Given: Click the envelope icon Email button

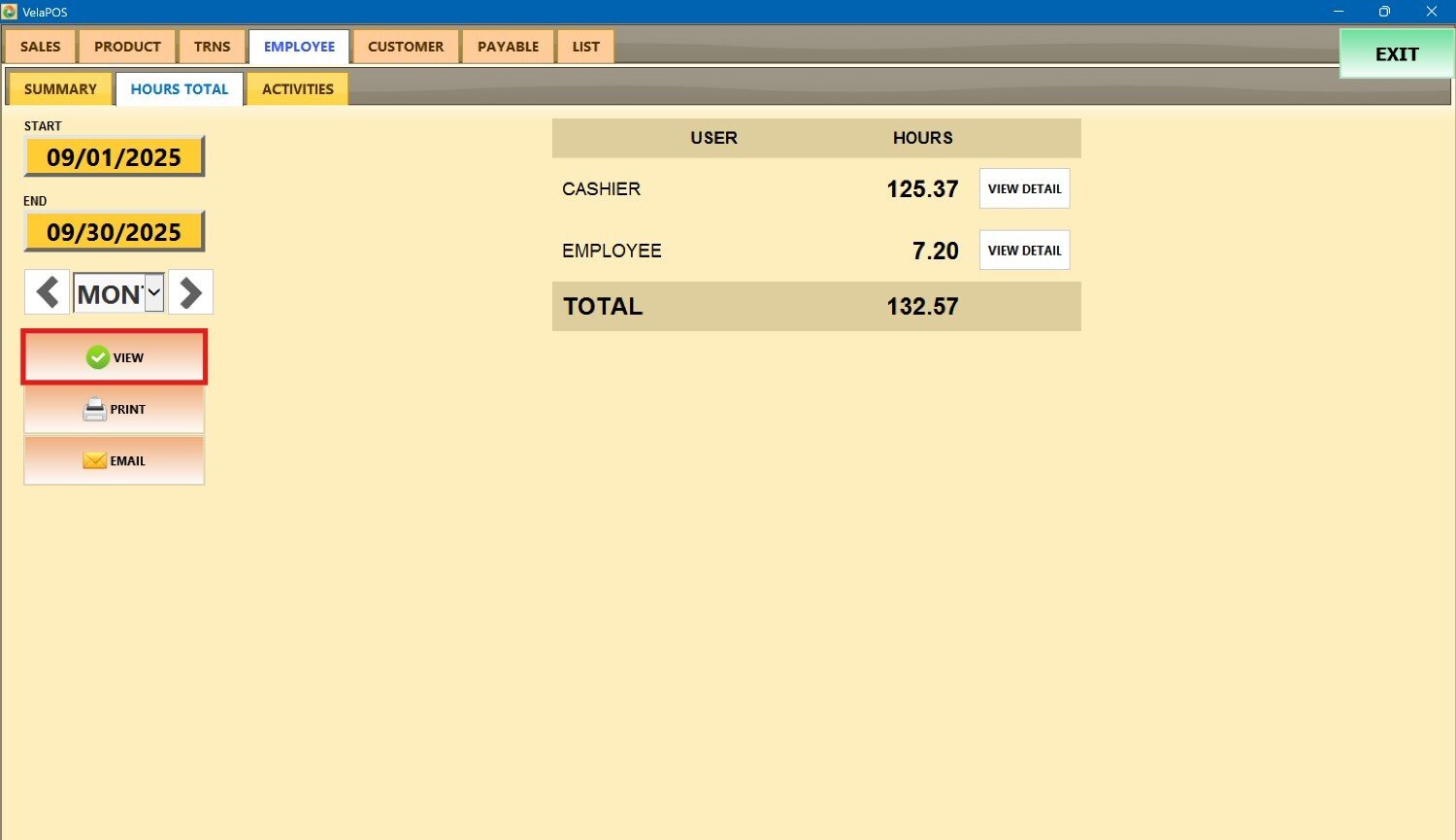Looking at the screenshot, I should tap(115, 460).
